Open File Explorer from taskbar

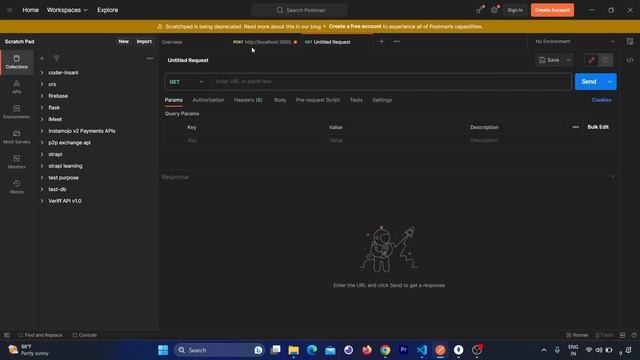coord(293,350)
